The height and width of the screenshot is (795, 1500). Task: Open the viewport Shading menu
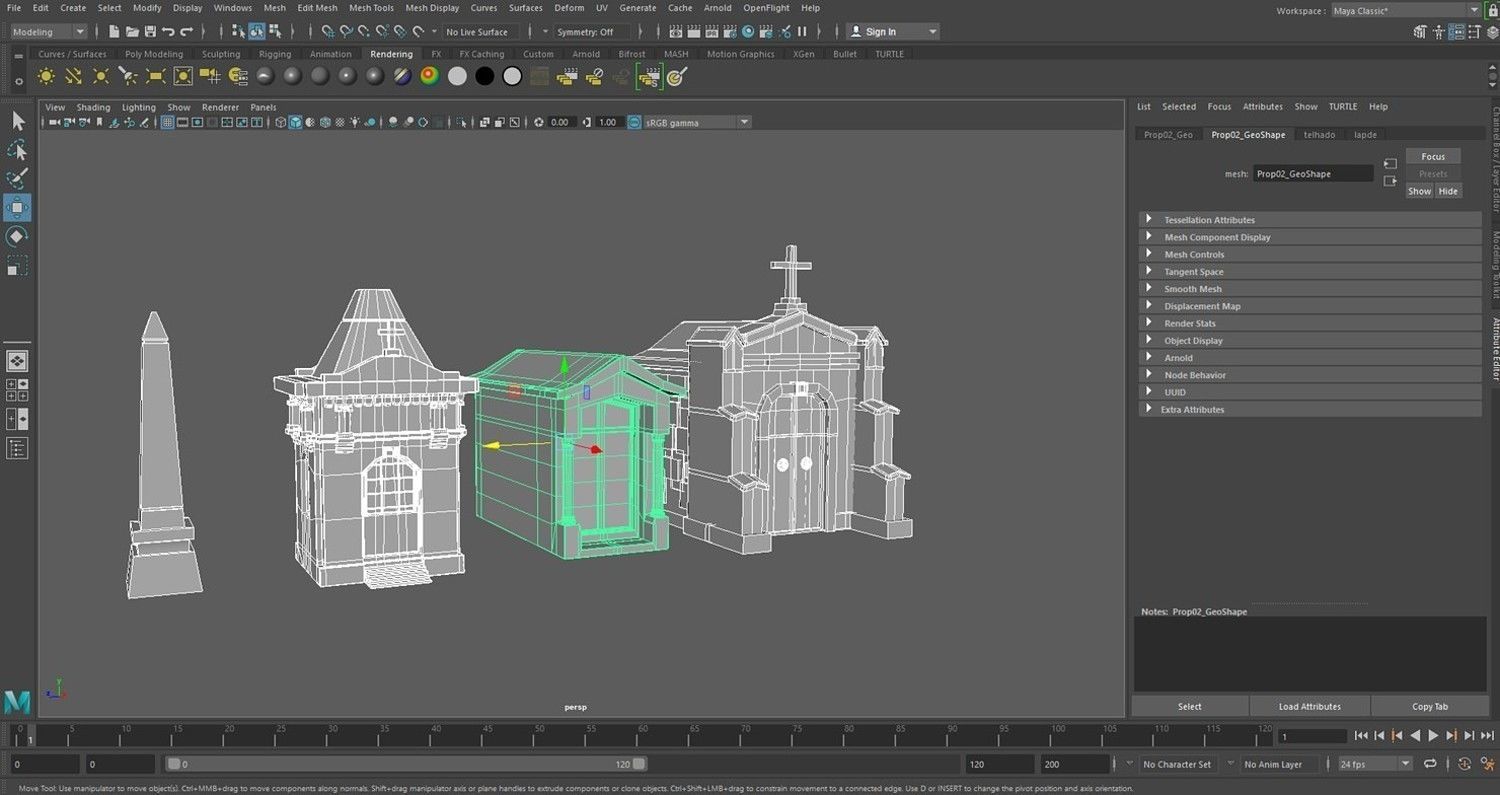93,107
